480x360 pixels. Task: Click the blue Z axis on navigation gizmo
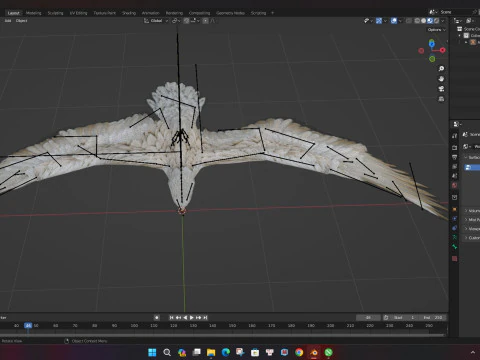[x=432, y=43]
